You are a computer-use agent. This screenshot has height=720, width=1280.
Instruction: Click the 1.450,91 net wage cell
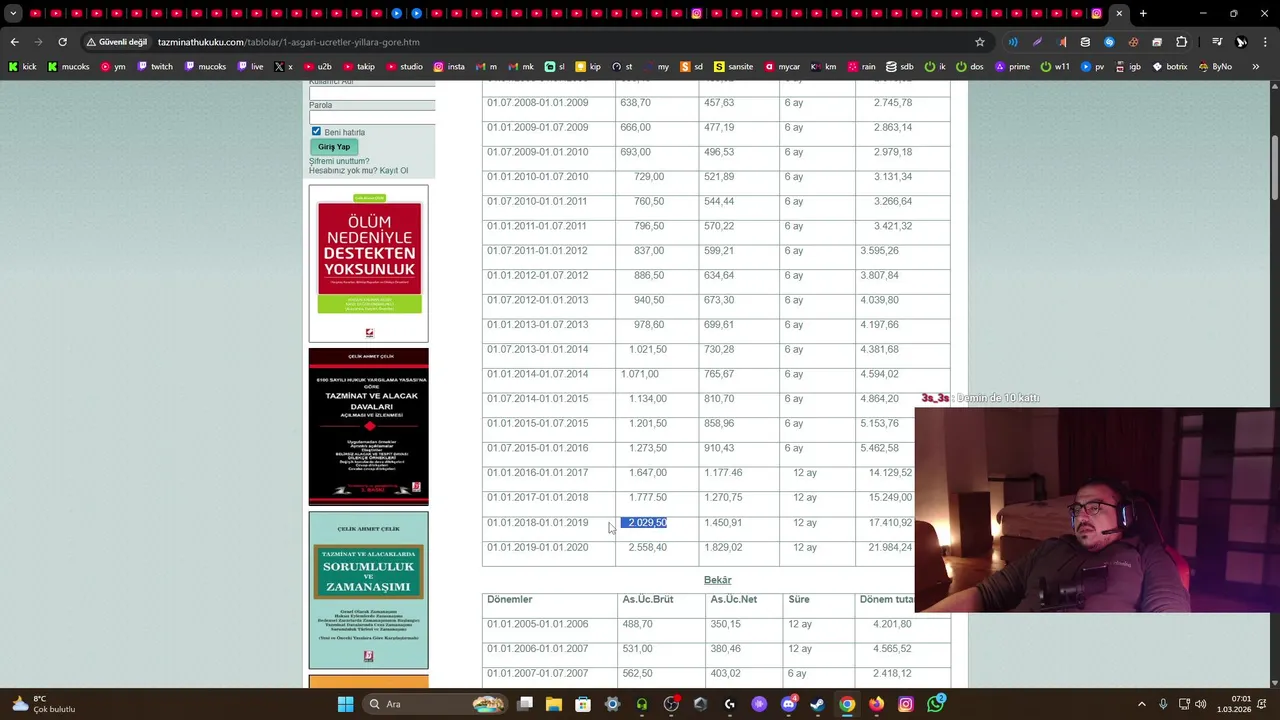pos(723,523)
